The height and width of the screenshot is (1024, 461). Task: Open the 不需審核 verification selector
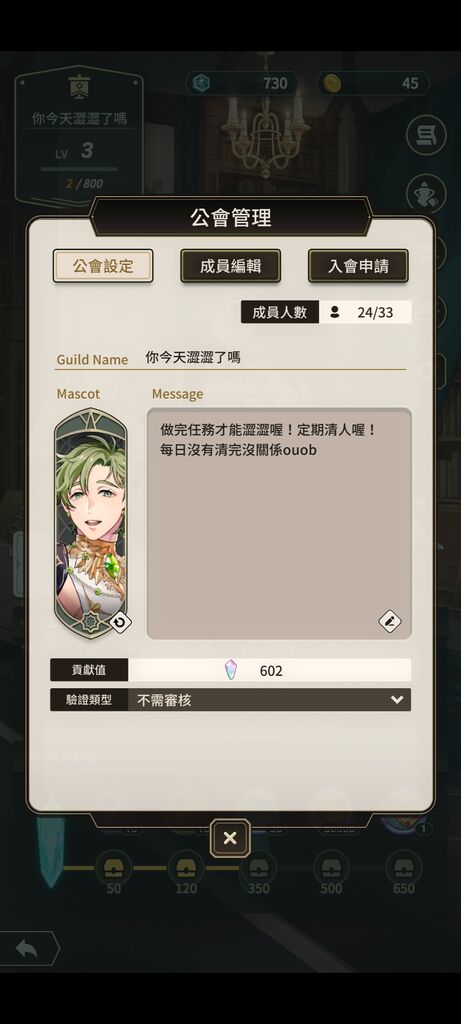[270, 699]
